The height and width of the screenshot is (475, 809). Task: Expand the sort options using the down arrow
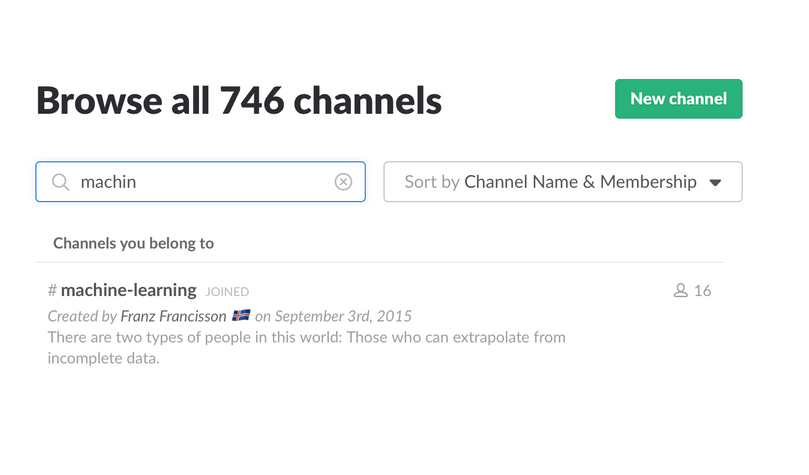tap(715, 182)
